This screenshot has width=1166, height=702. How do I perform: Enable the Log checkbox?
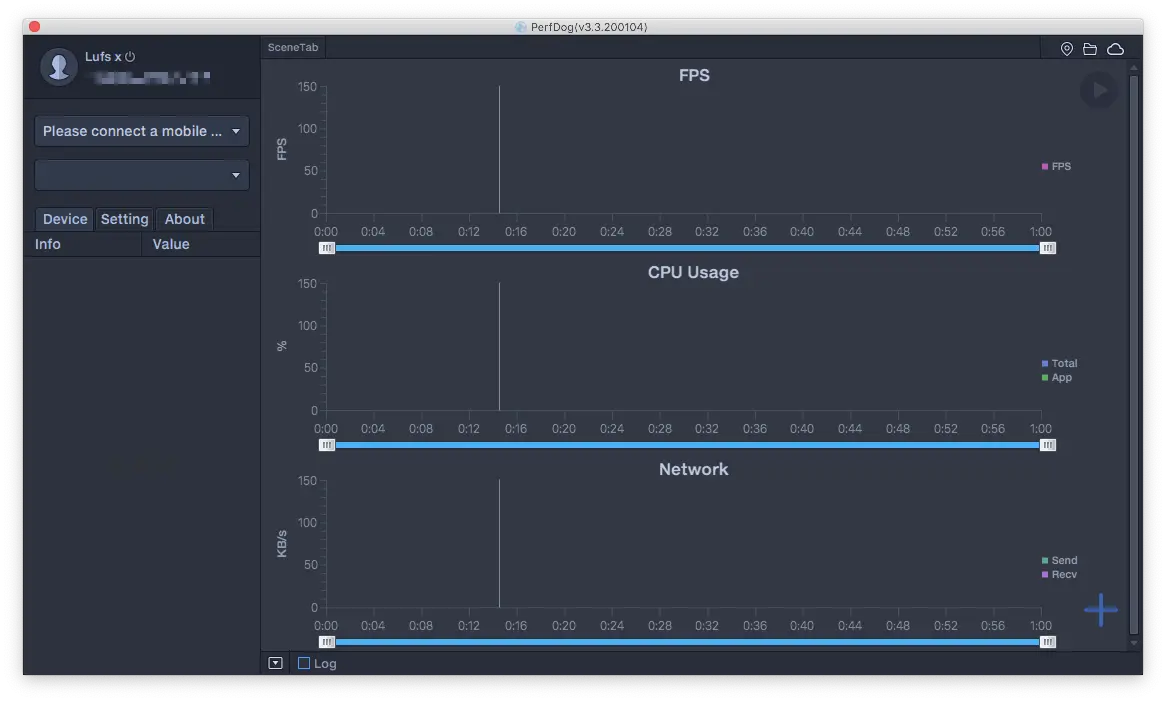(304, 663)
